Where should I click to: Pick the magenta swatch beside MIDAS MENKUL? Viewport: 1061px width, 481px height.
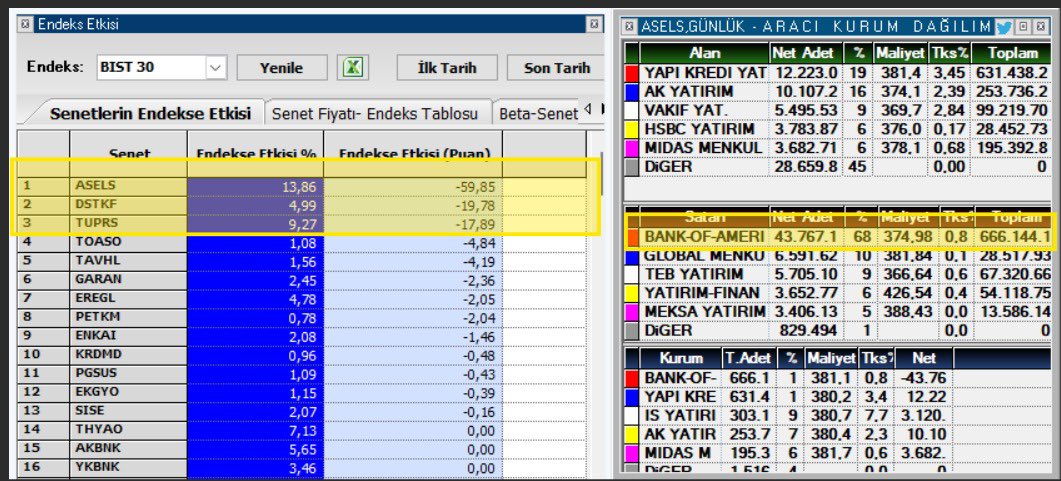[x=632, y=147]
